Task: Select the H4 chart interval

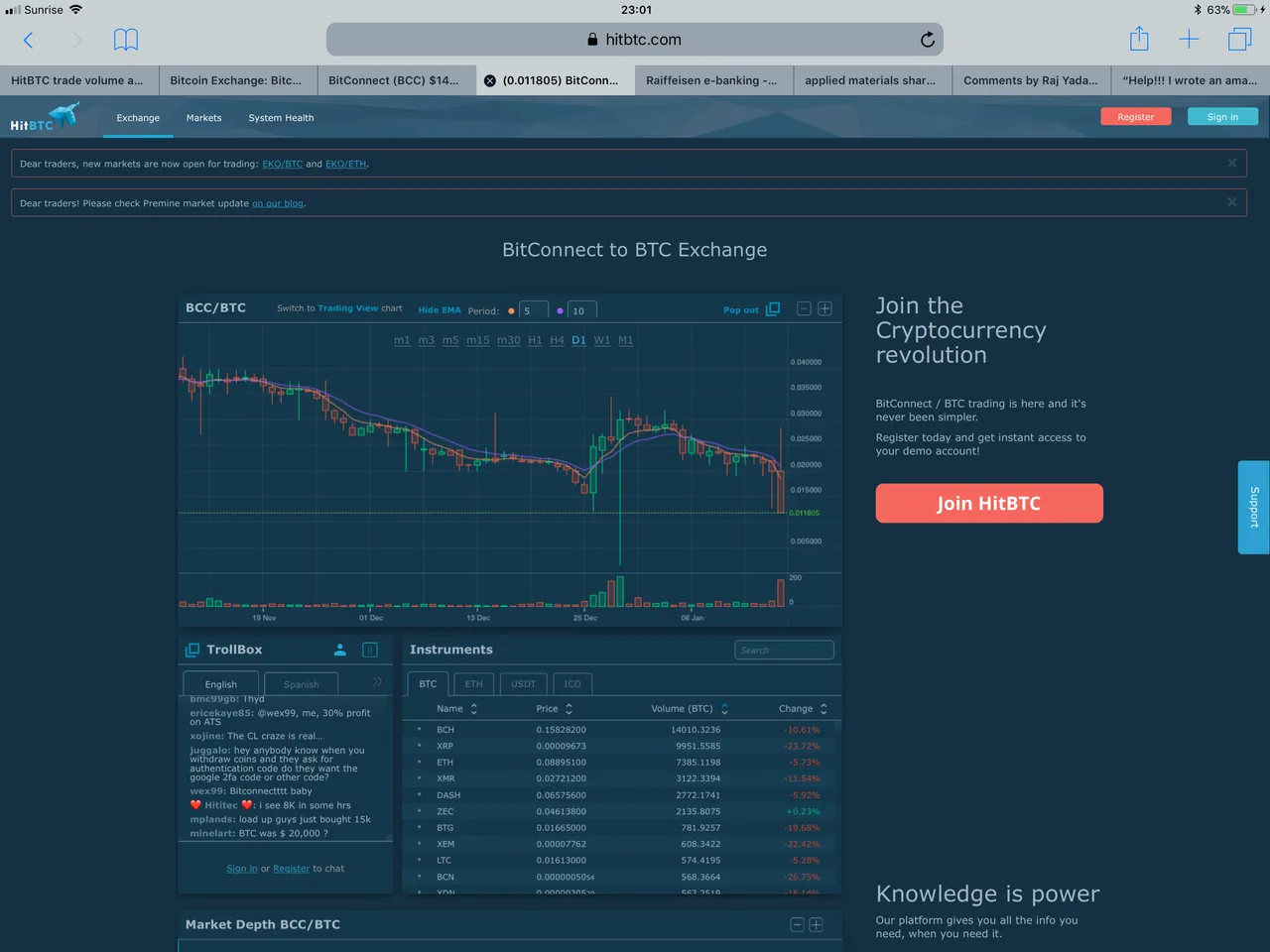Action: 557,340
